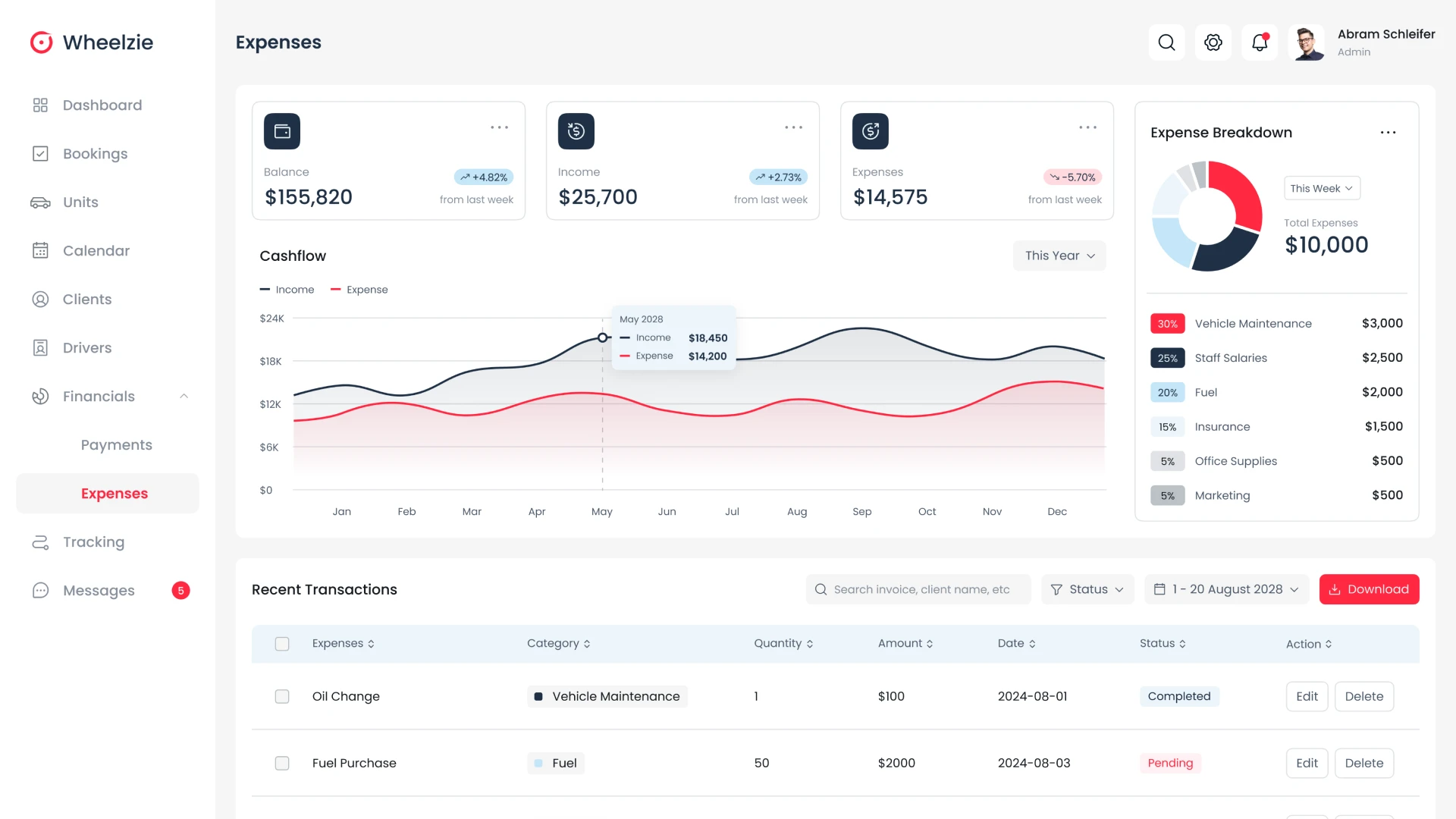Select all transactions via header checkbox
The height and width of the screenshot is (819, 1456).
pos(282,643)
